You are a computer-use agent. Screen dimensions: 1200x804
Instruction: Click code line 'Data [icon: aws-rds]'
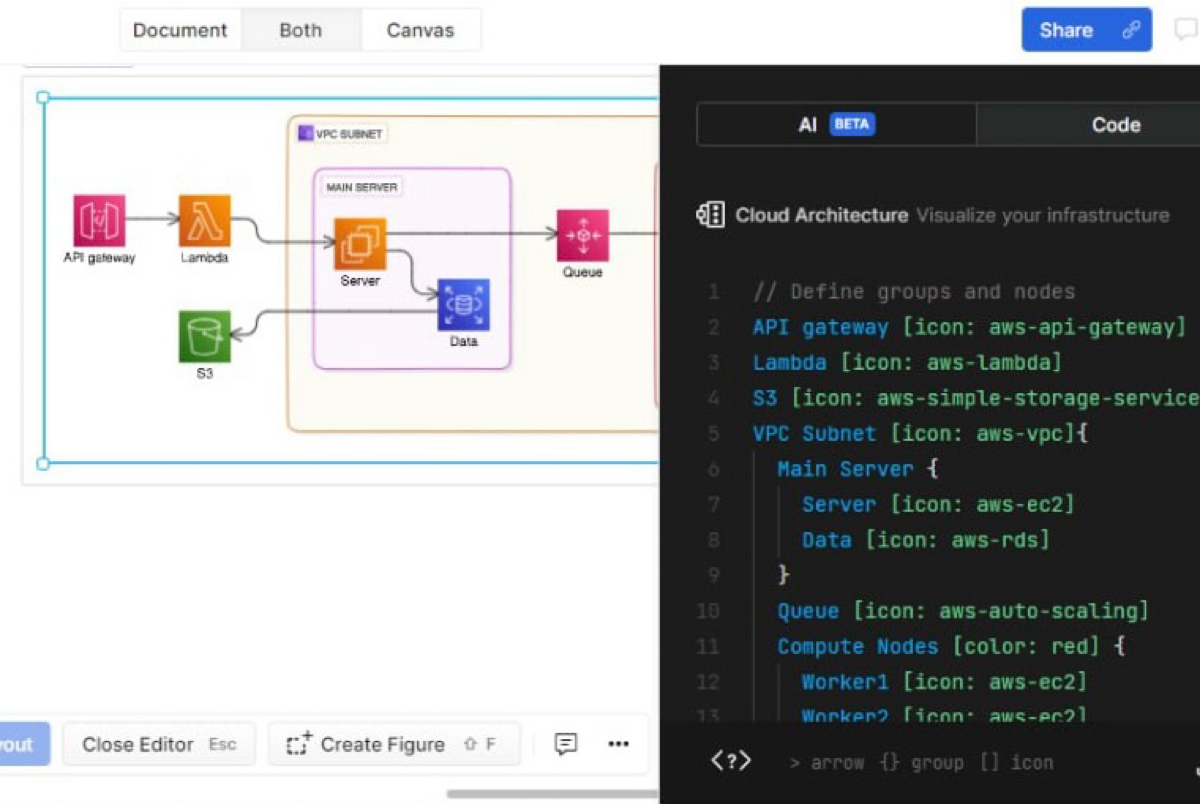[x=926, y=540]
